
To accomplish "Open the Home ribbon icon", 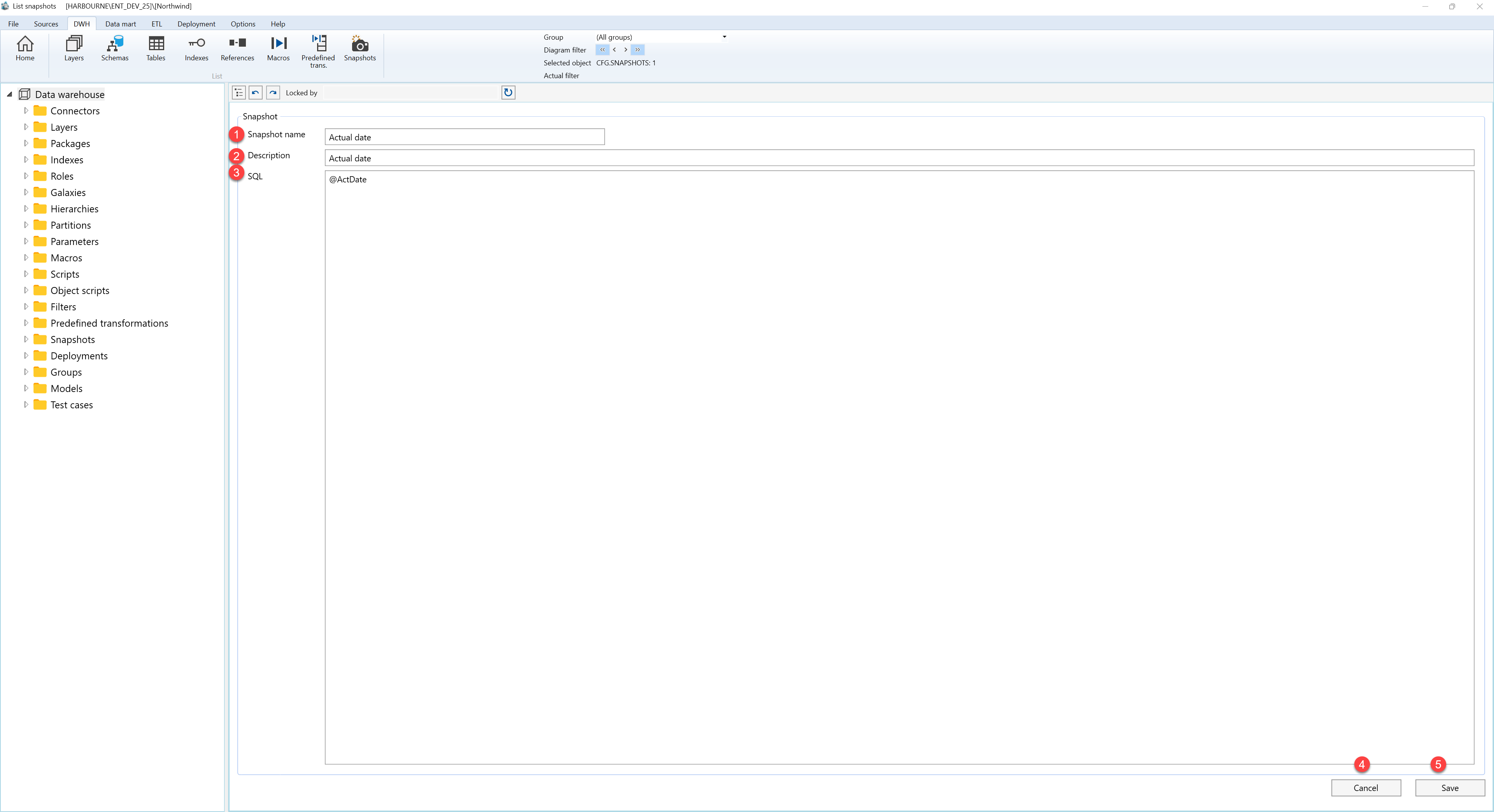I will [25, 49].
